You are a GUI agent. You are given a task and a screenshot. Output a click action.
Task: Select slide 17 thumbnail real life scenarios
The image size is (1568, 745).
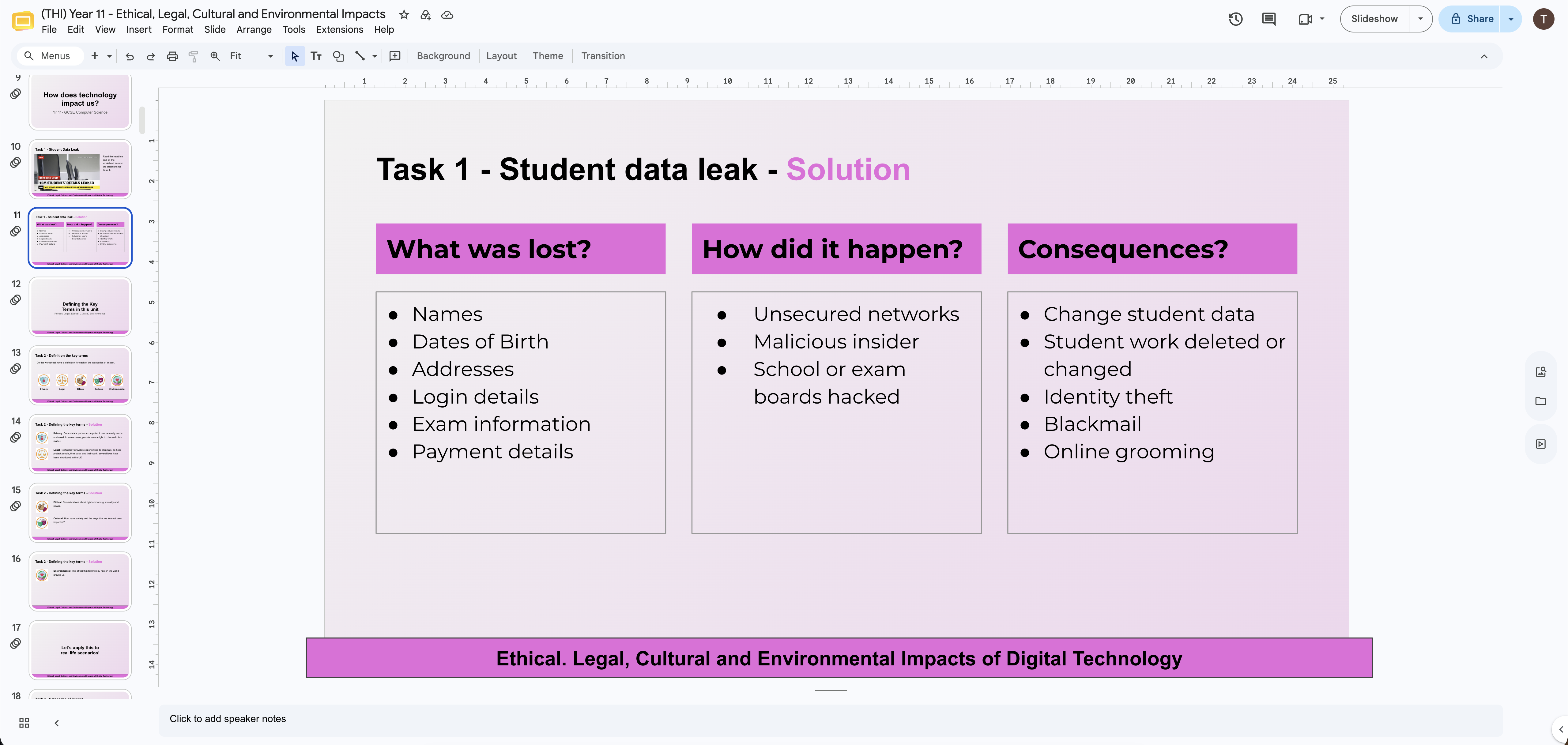tap(80, 650)
